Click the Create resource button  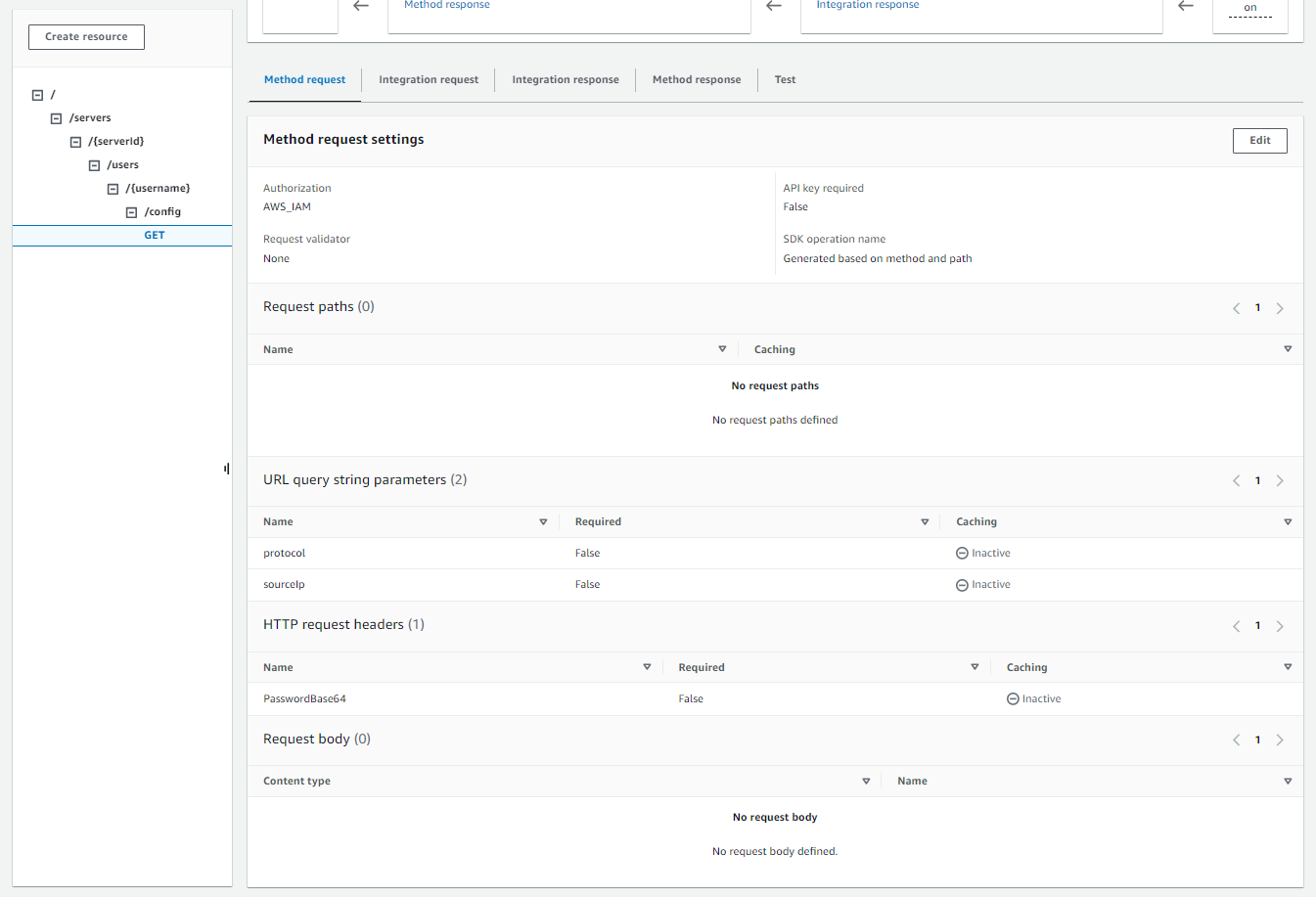86,36
